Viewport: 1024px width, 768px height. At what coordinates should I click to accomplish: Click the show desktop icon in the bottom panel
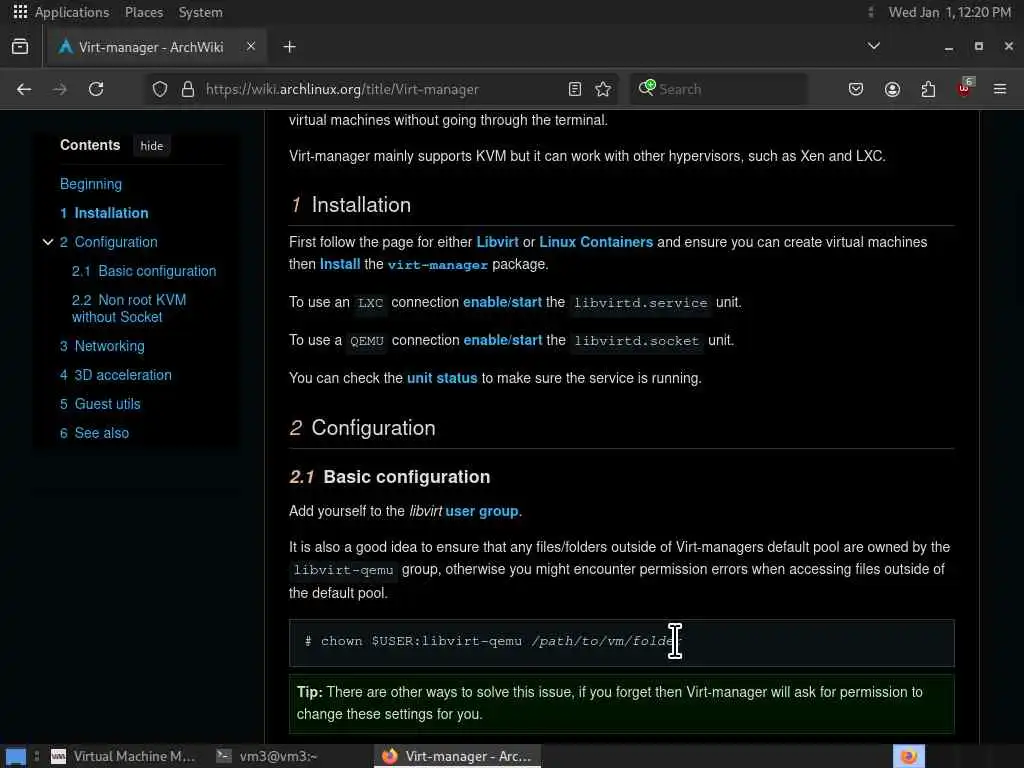tap(16, 757)
